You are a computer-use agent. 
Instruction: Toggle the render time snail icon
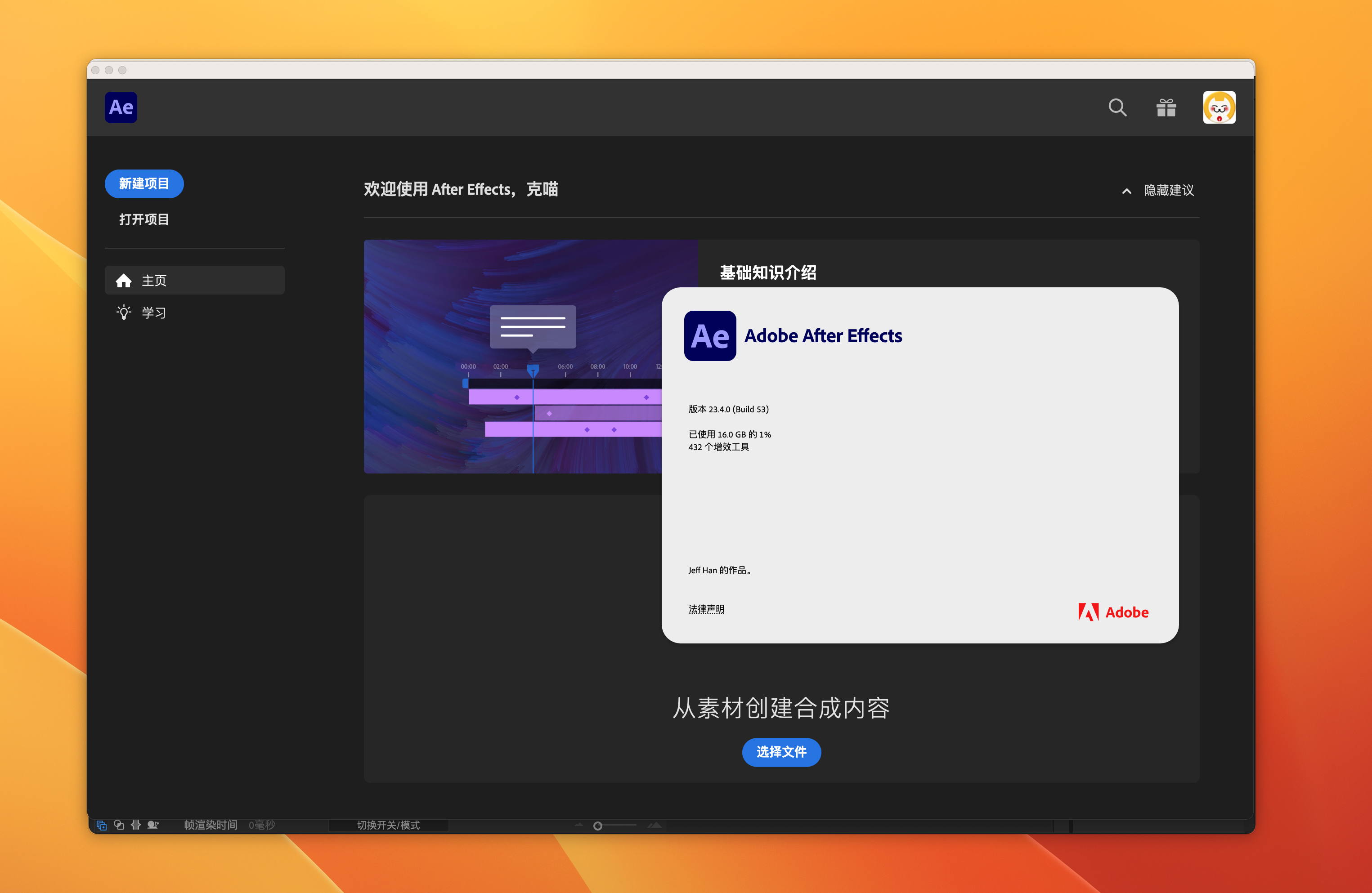(153, 825)
